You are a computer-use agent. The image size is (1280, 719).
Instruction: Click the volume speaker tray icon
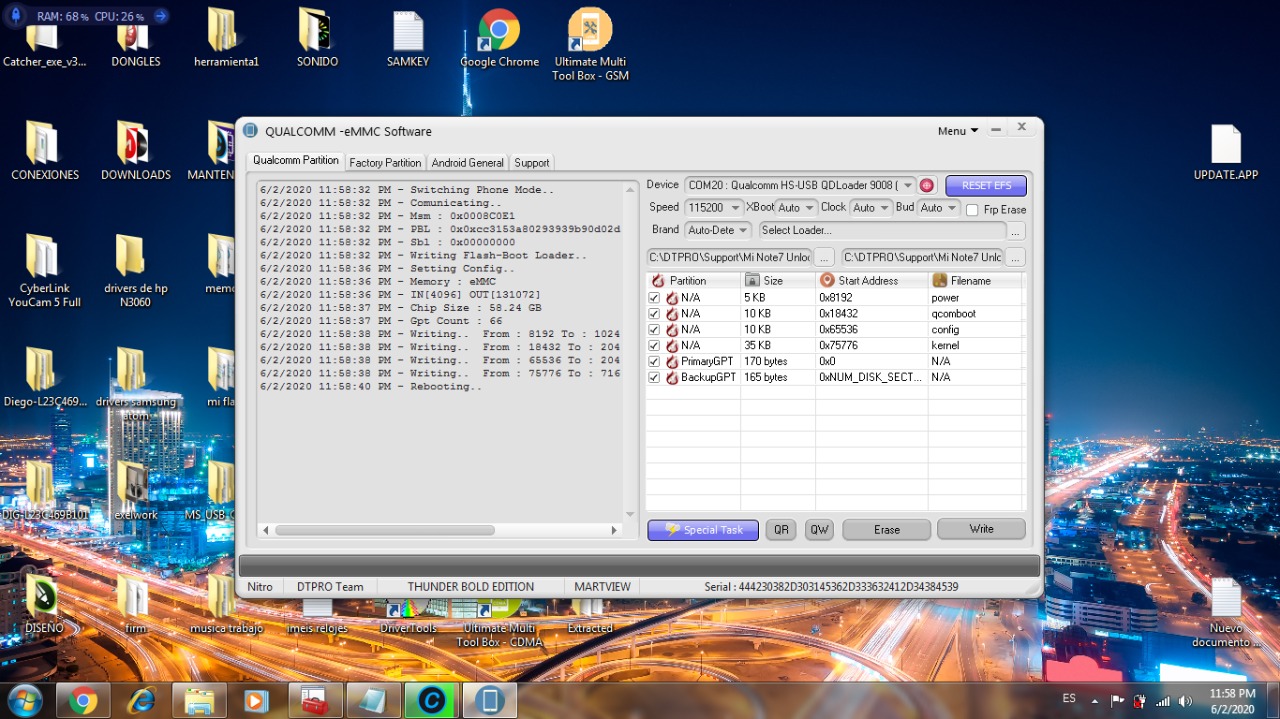1185,701
